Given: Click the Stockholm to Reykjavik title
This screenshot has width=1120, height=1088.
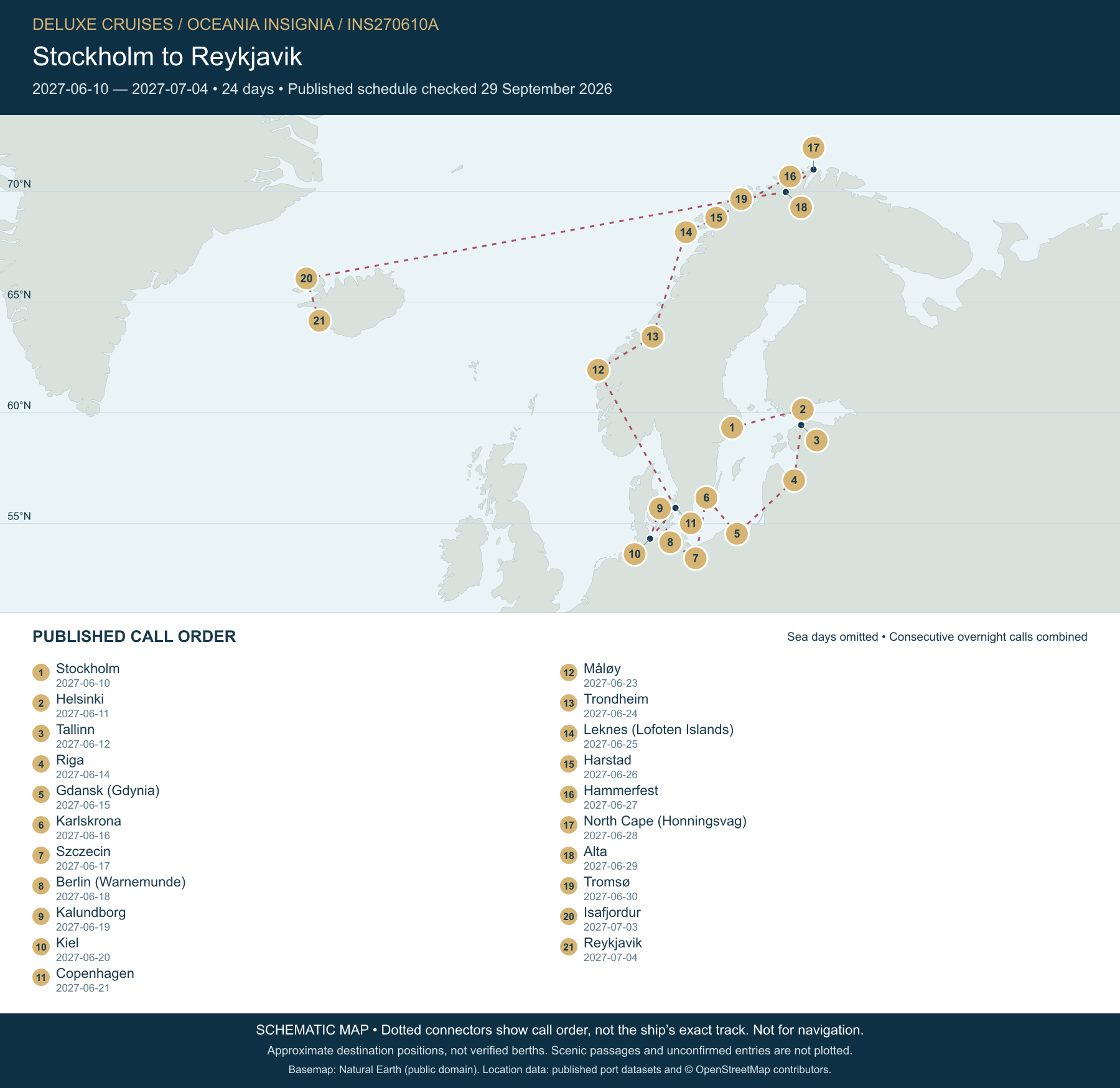Looking at the screenshot, I should click(x=167, y=57).
